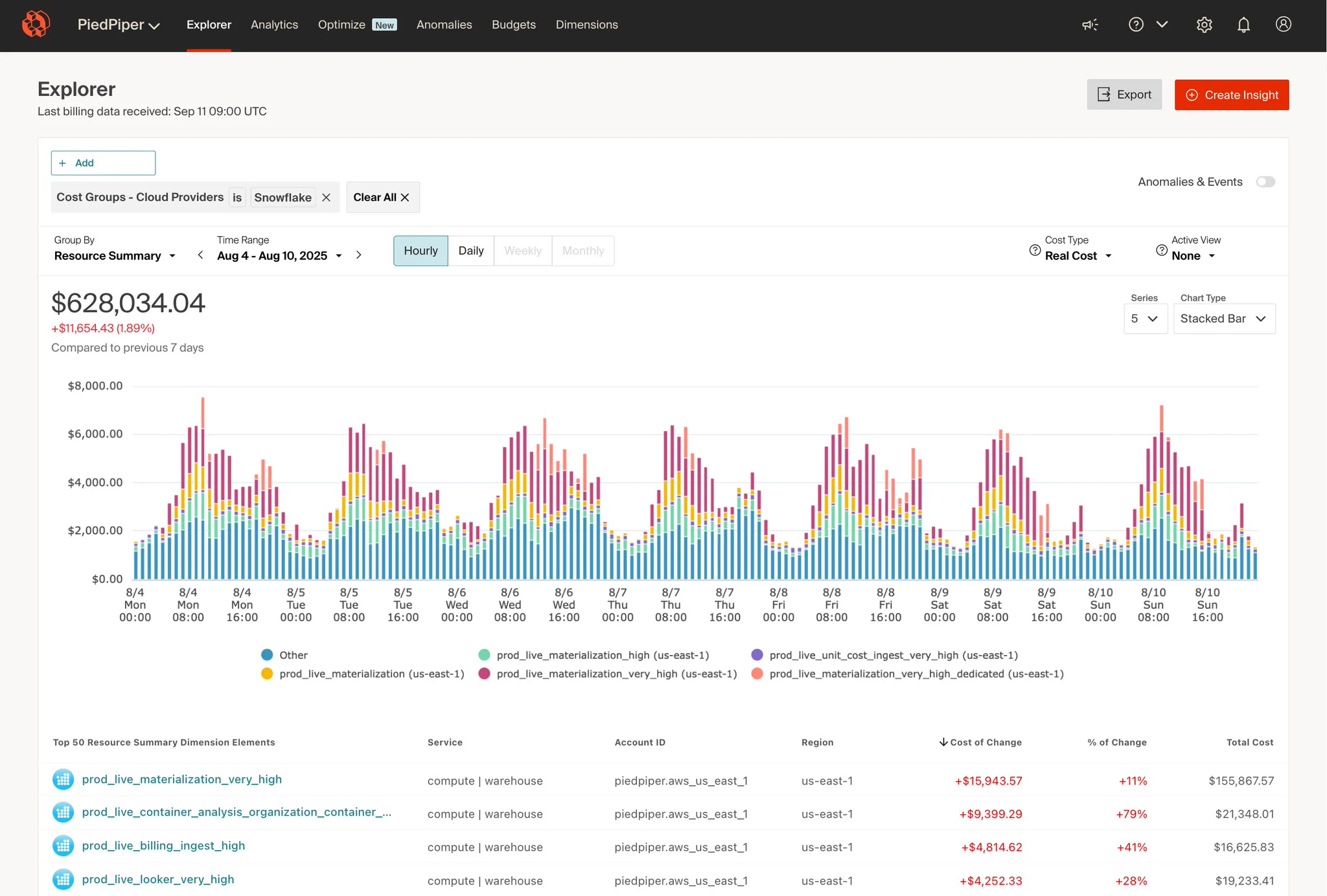This screenshot has height=896, width=1327.
Task: Click the % of Change column header
Action: tap(1116, 742)
